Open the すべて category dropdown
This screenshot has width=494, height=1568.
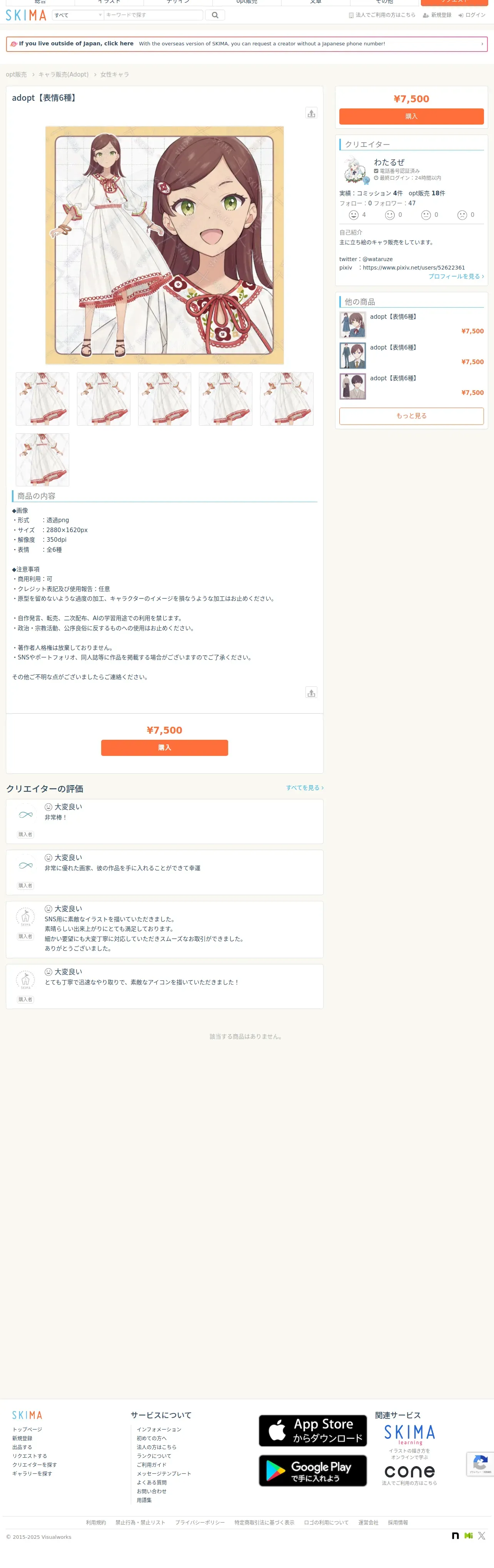tap(78, 15)
